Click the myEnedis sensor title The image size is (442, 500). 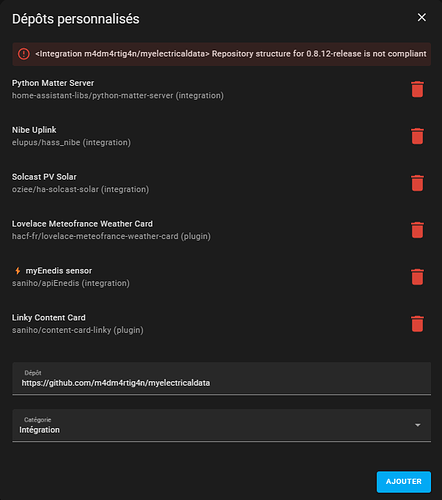tap(59, 271)
